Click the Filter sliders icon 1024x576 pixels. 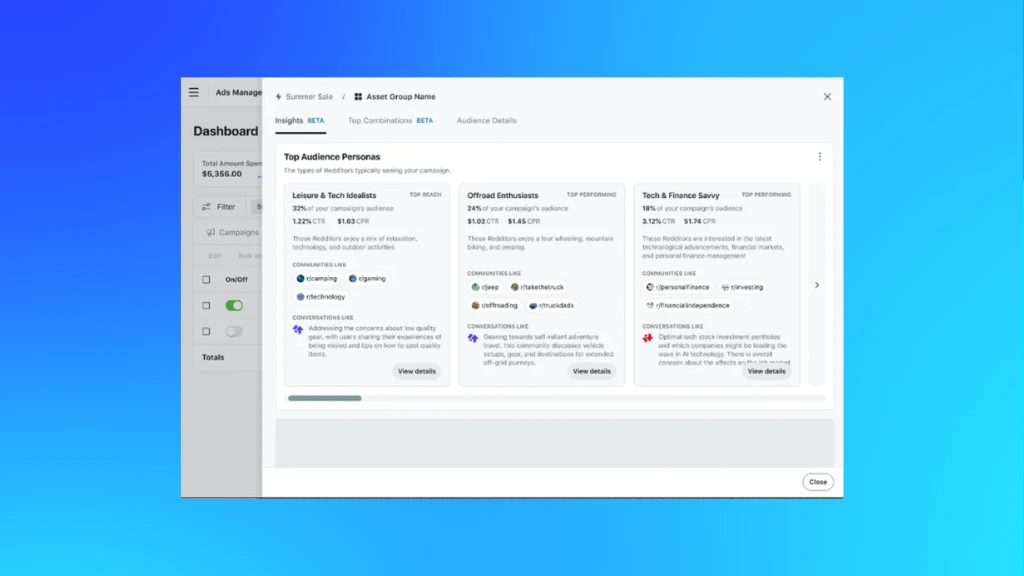click(x=206, y=206)
